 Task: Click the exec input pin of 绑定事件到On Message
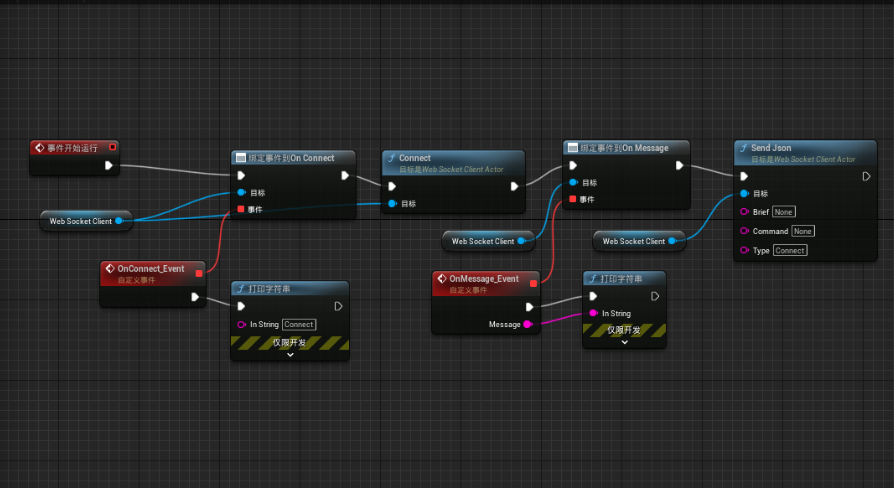pos(573,165)
